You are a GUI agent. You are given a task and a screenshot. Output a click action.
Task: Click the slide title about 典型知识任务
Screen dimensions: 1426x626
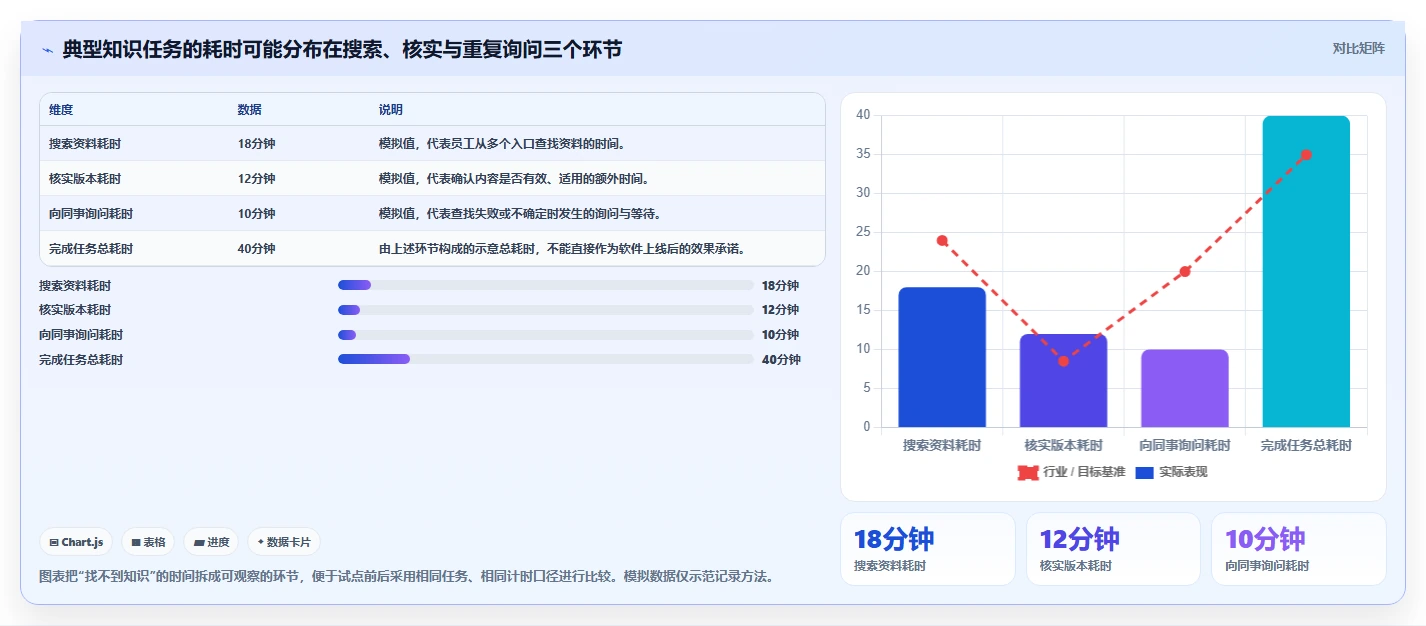click(x=342, y=49)
